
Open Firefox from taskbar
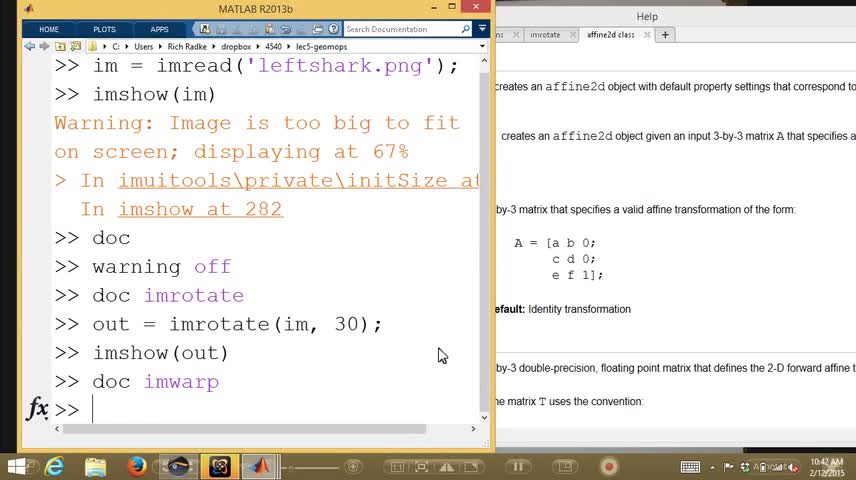136,466
